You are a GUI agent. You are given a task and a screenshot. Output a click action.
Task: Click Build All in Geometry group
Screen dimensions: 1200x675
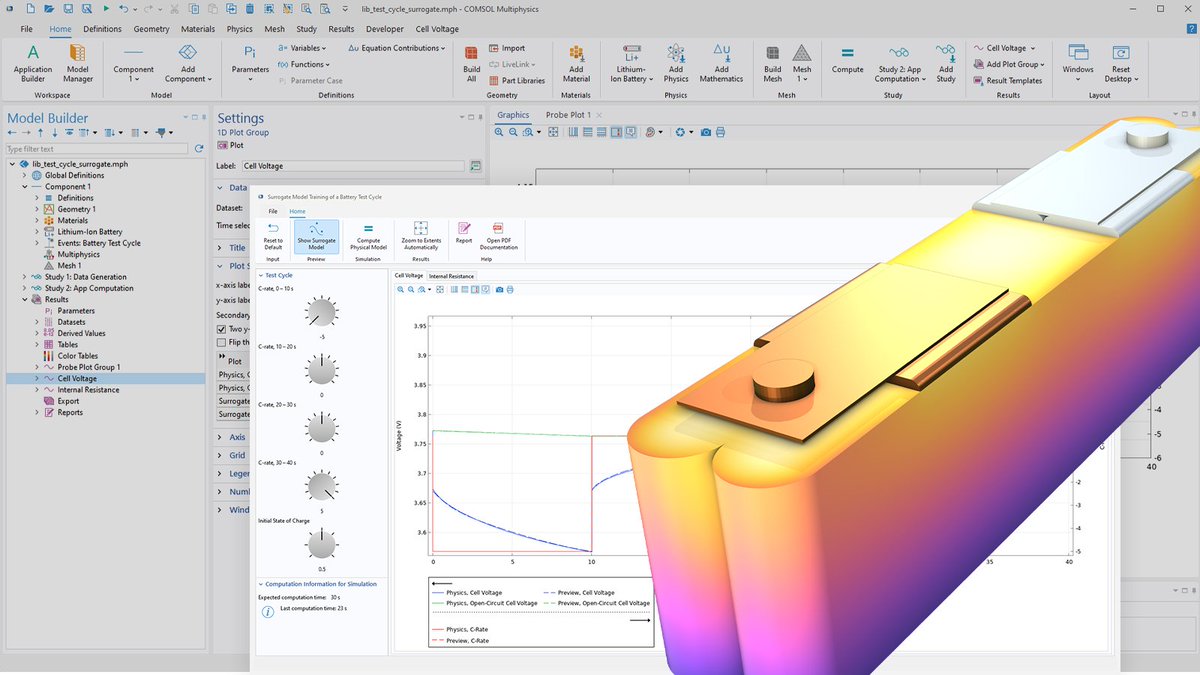[x=471, y=63]
